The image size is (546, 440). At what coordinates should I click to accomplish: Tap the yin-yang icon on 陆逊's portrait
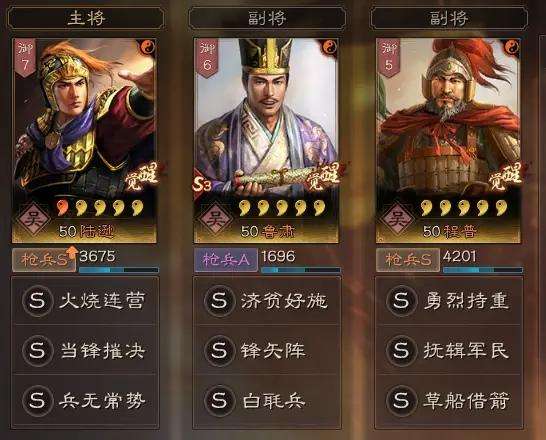[x=148, y=47]
